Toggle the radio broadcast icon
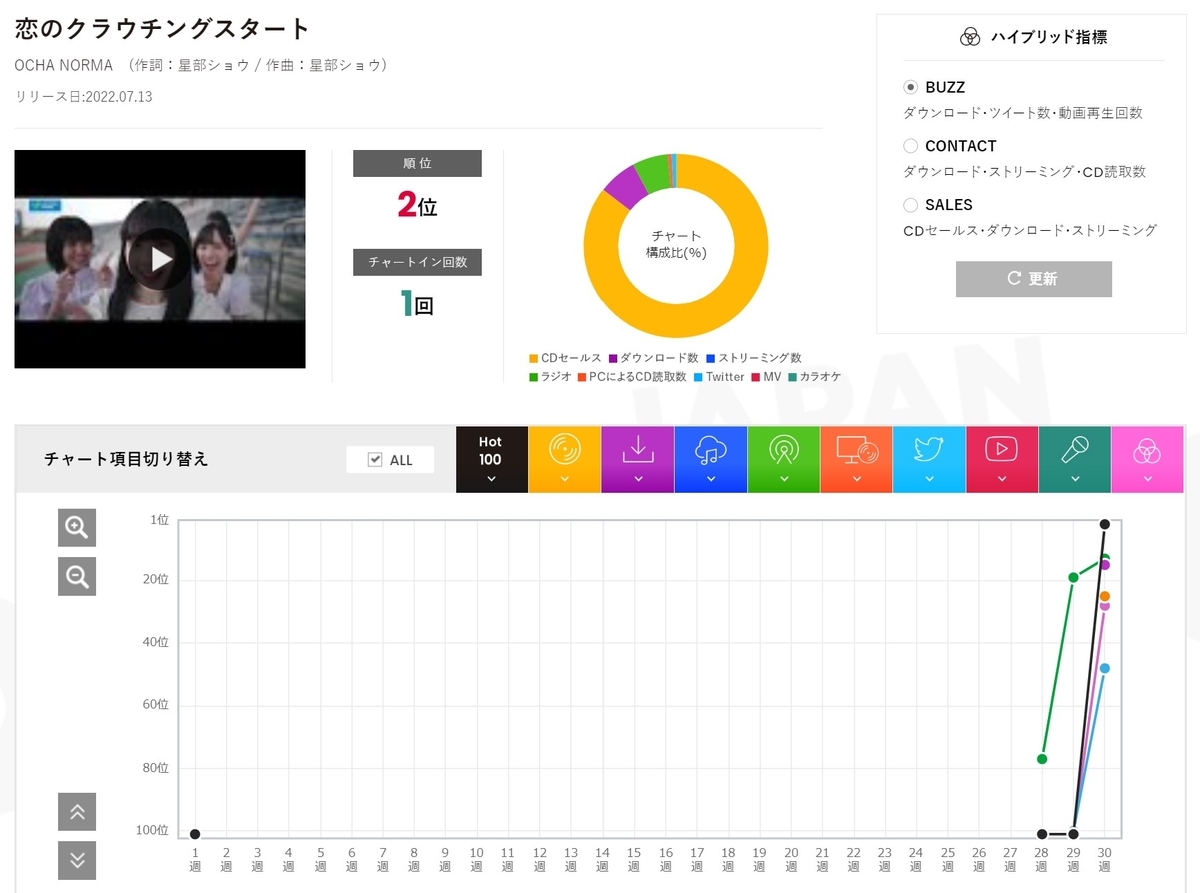The height and width of the screenshot is (893, 1200). pyautogui.click(x=783, y=459)
